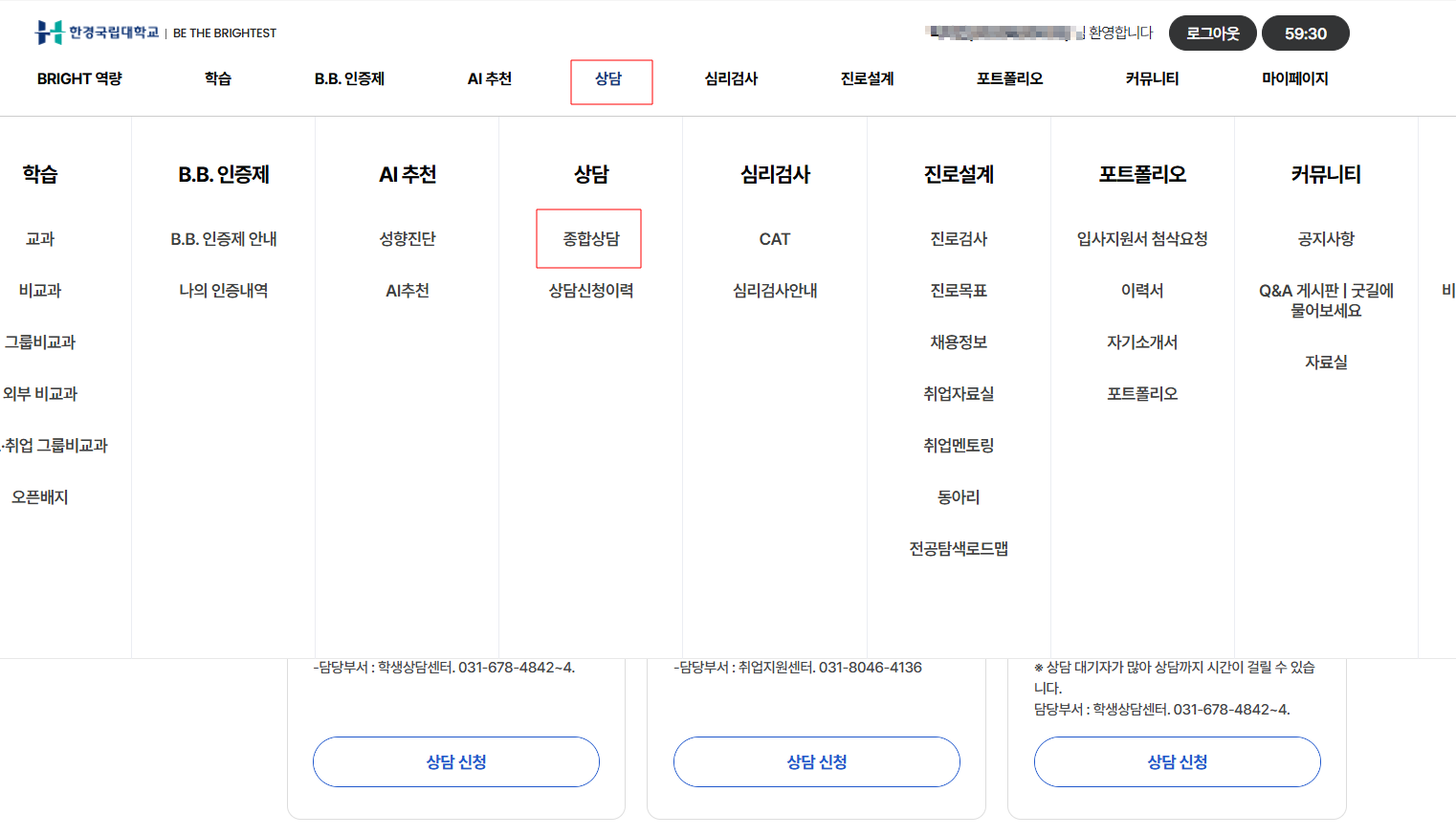Choose CAT under 심리검사 menu
The height and width of the screenshot is (836, 1456).
[x=774, y=239]
